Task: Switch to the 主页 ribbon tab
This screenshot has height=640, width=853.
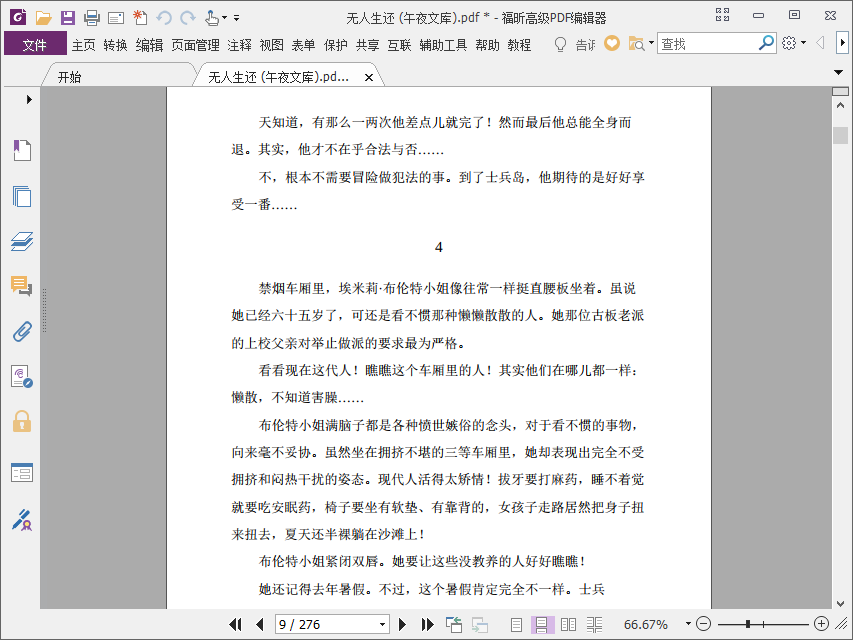Action: pyautogui.click(x=83, y=45)
